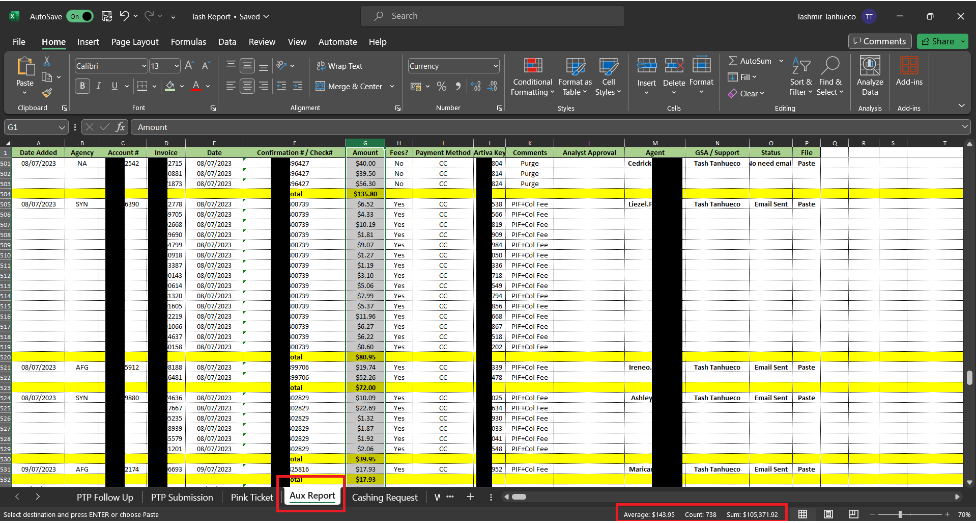Screen dimensions: 977x523
Task: Open the Analyze Data tool
Action: click(870, 66)
